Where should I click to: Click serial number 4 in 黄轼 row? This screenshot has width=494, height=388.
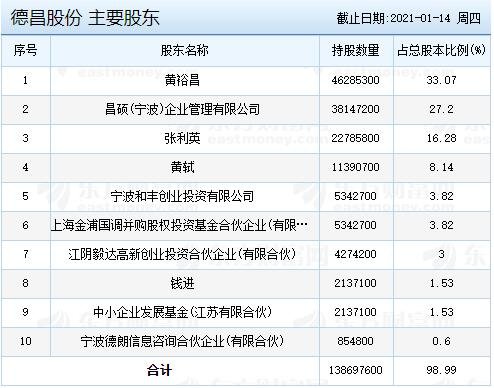click(25, 167)
